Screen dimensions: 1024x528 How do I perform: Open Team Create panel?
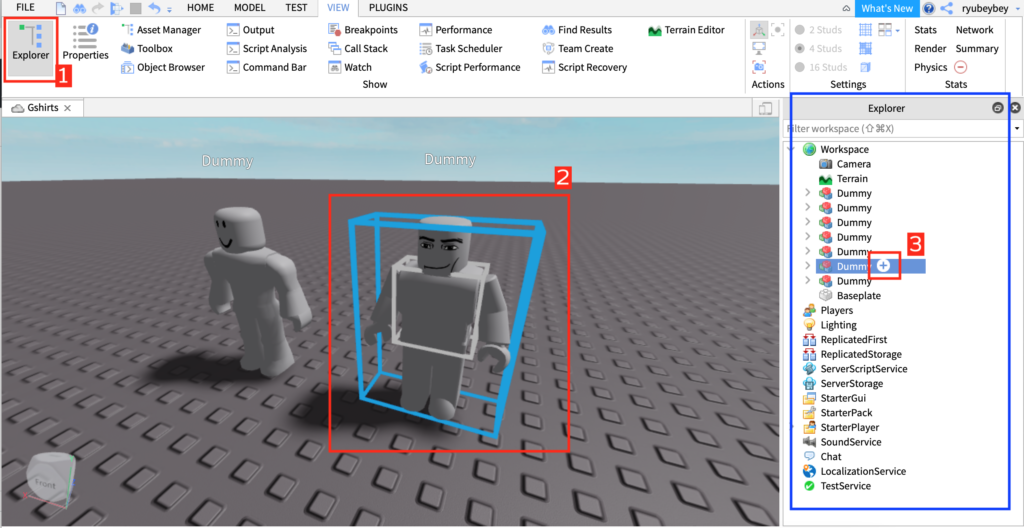pyautogui.click(x=577, y=48)
